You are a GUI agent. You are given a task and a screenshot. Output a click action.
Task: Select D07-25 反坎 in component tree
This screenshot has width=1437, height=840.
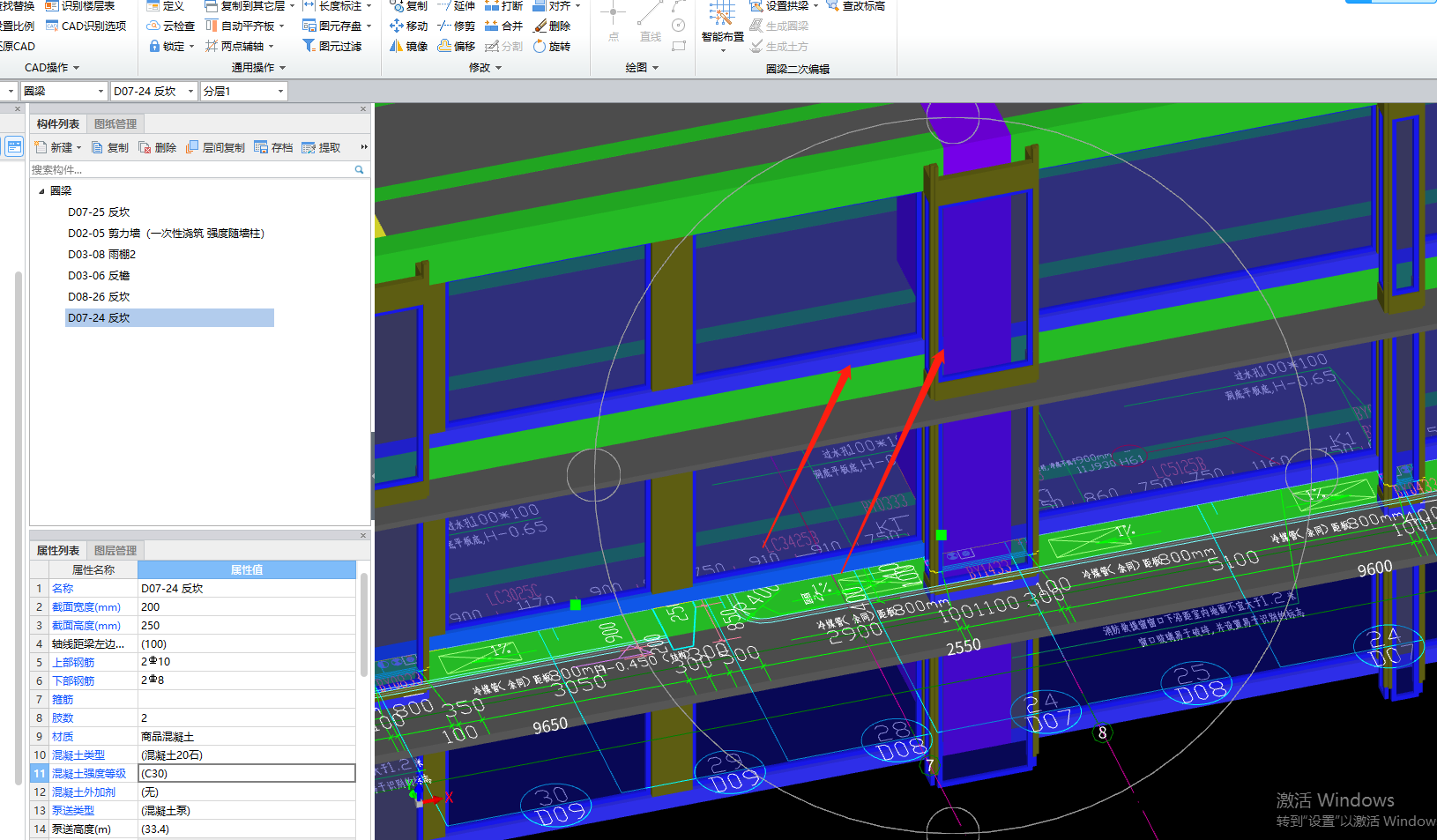99,212
